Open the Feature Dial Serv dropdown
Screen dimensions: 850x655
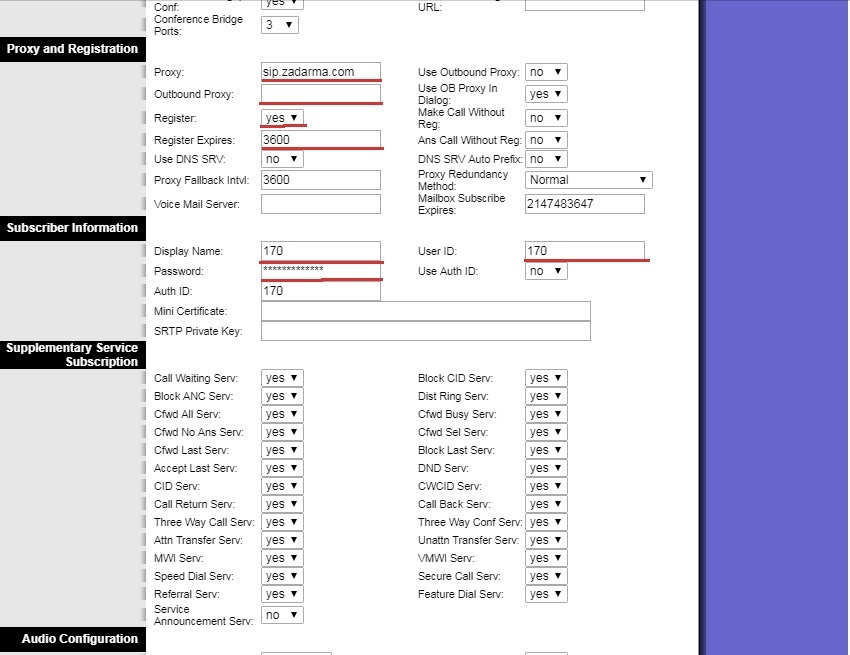[546, 594]
